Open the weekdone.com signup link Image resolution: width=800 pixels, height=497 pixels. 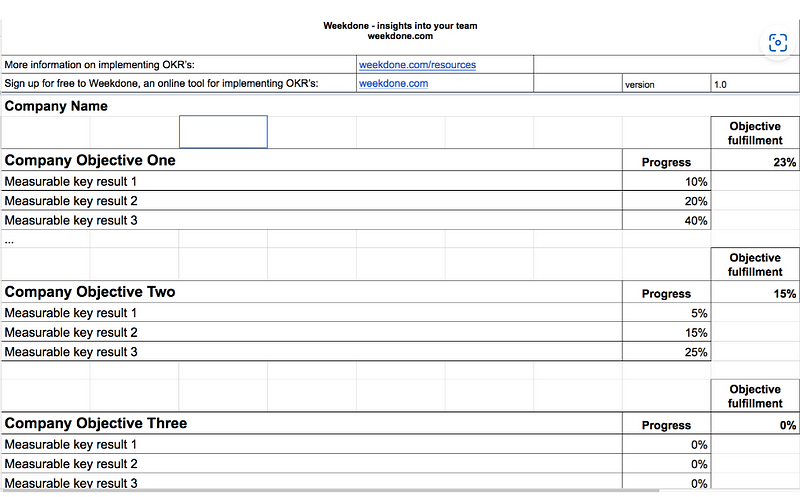[x=393, y=83]
